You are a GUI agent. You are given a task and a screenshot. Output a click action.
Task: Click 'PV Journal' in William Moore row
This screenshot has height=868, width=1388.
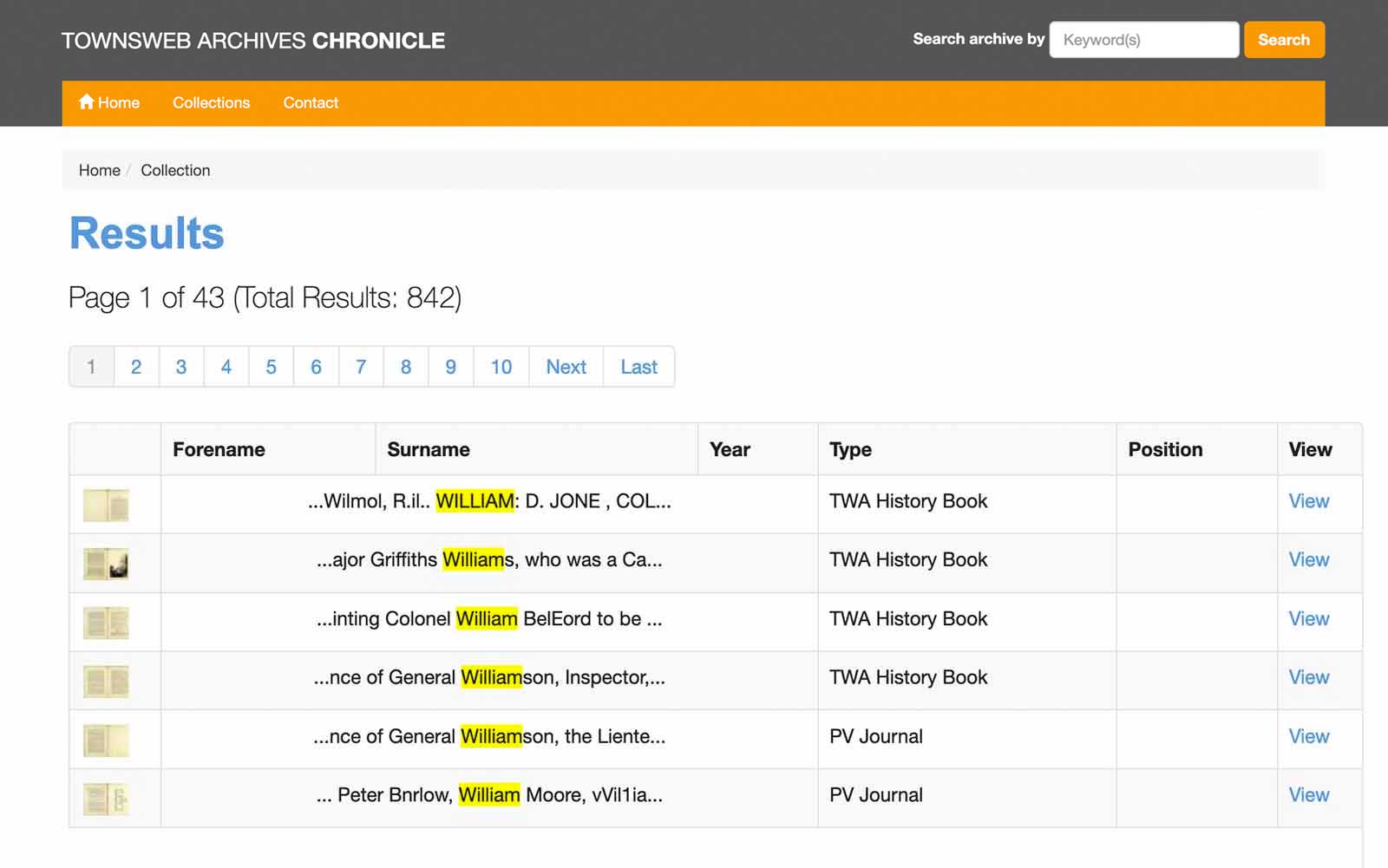click(x=876, y=795)
